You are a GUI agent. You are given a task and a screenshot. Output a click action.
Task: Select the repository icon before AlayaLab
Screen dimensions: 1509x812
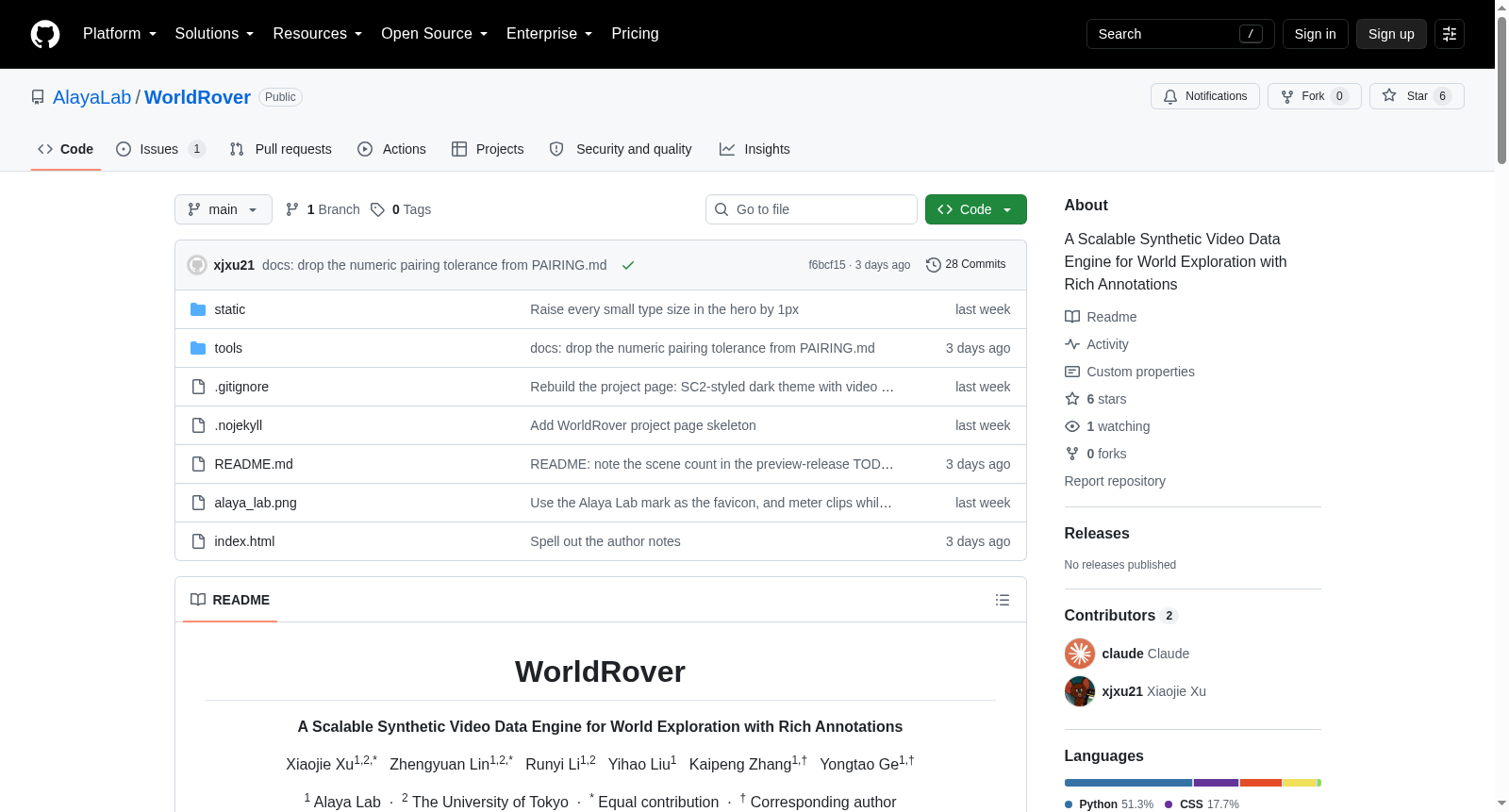38,97
